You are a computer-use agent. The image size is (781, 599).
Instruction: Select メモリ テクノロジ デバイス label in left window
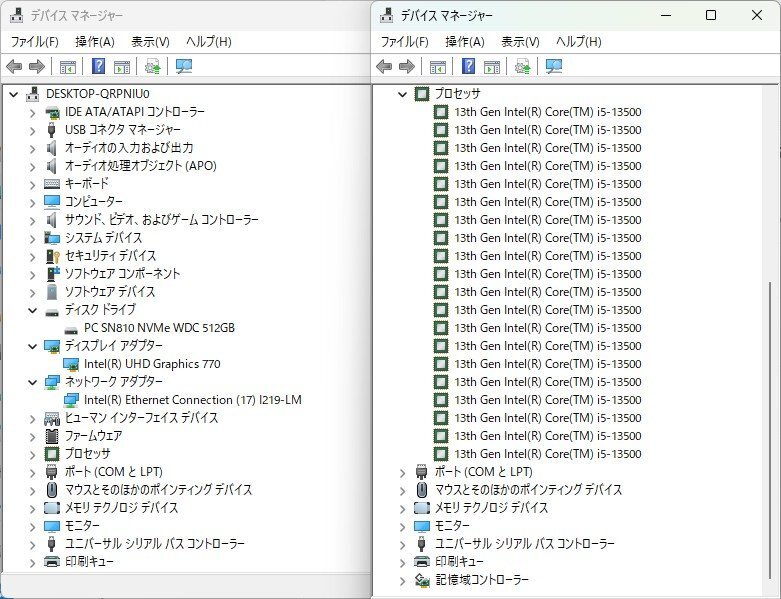pos(122,508)
